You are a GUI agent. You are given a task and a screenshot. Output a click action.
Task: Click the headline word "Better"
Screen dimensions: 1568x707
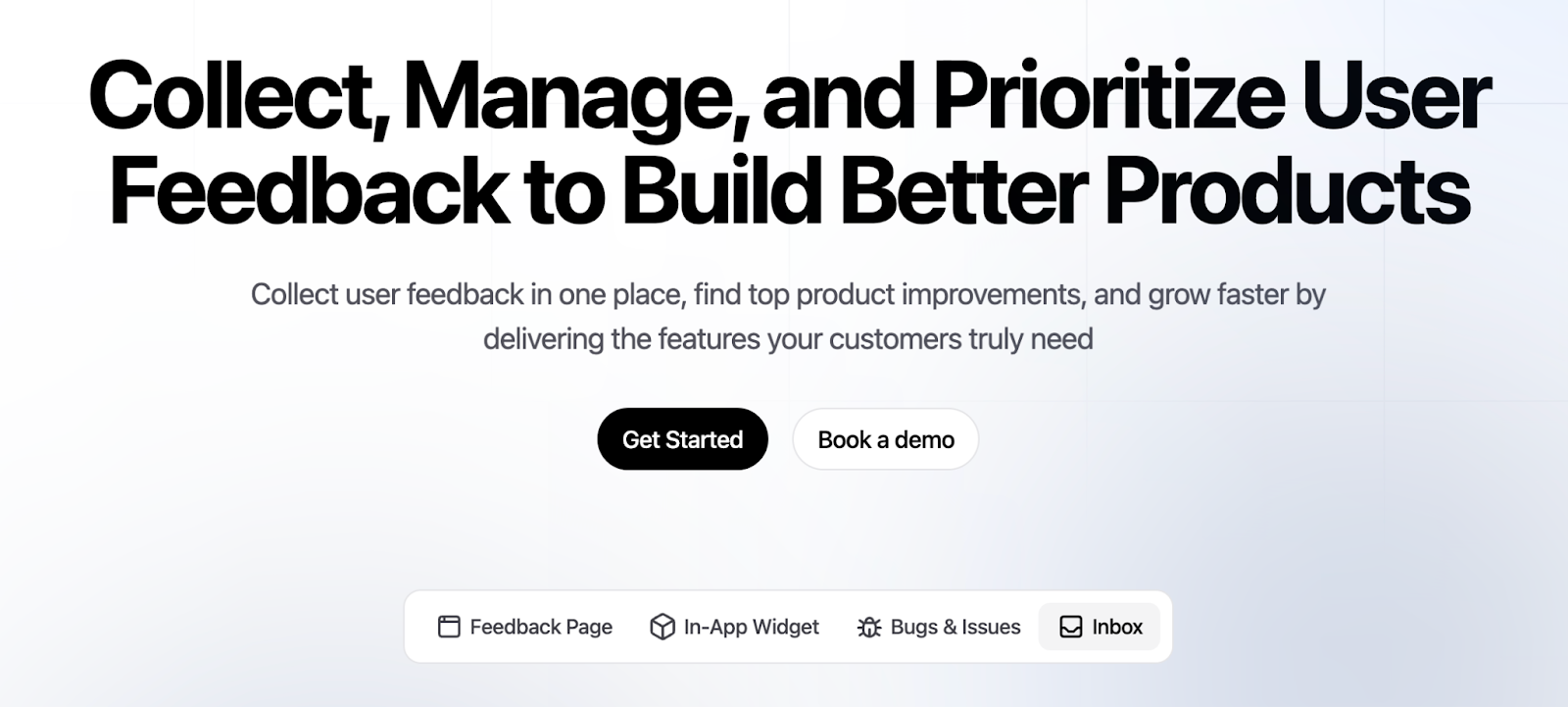[x=964, y=189]
